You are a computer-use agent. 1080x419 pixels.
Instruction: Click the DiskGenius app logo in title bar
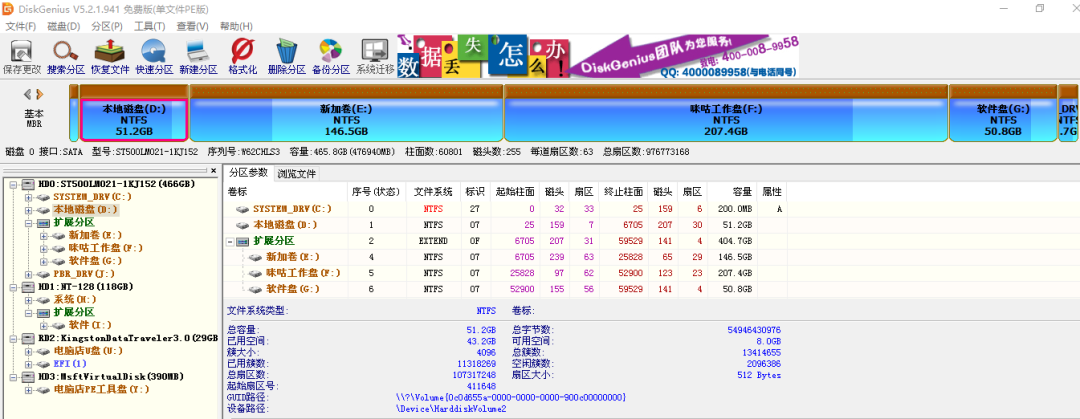pos(8,9)
